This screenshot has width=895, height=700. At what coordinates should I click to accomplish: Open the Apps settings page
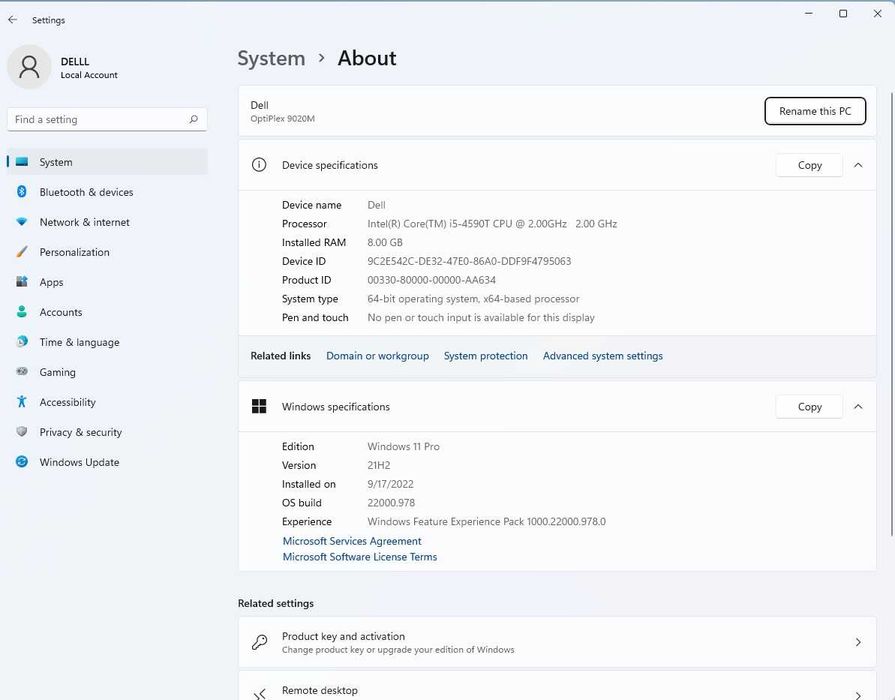[51, 282]
